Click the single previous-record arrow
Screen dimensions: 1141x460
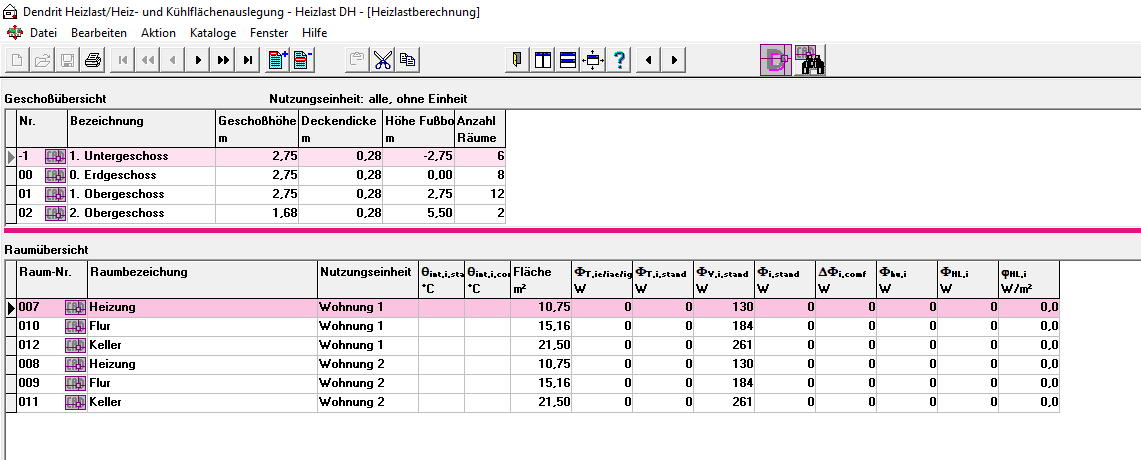pos(172,60)
